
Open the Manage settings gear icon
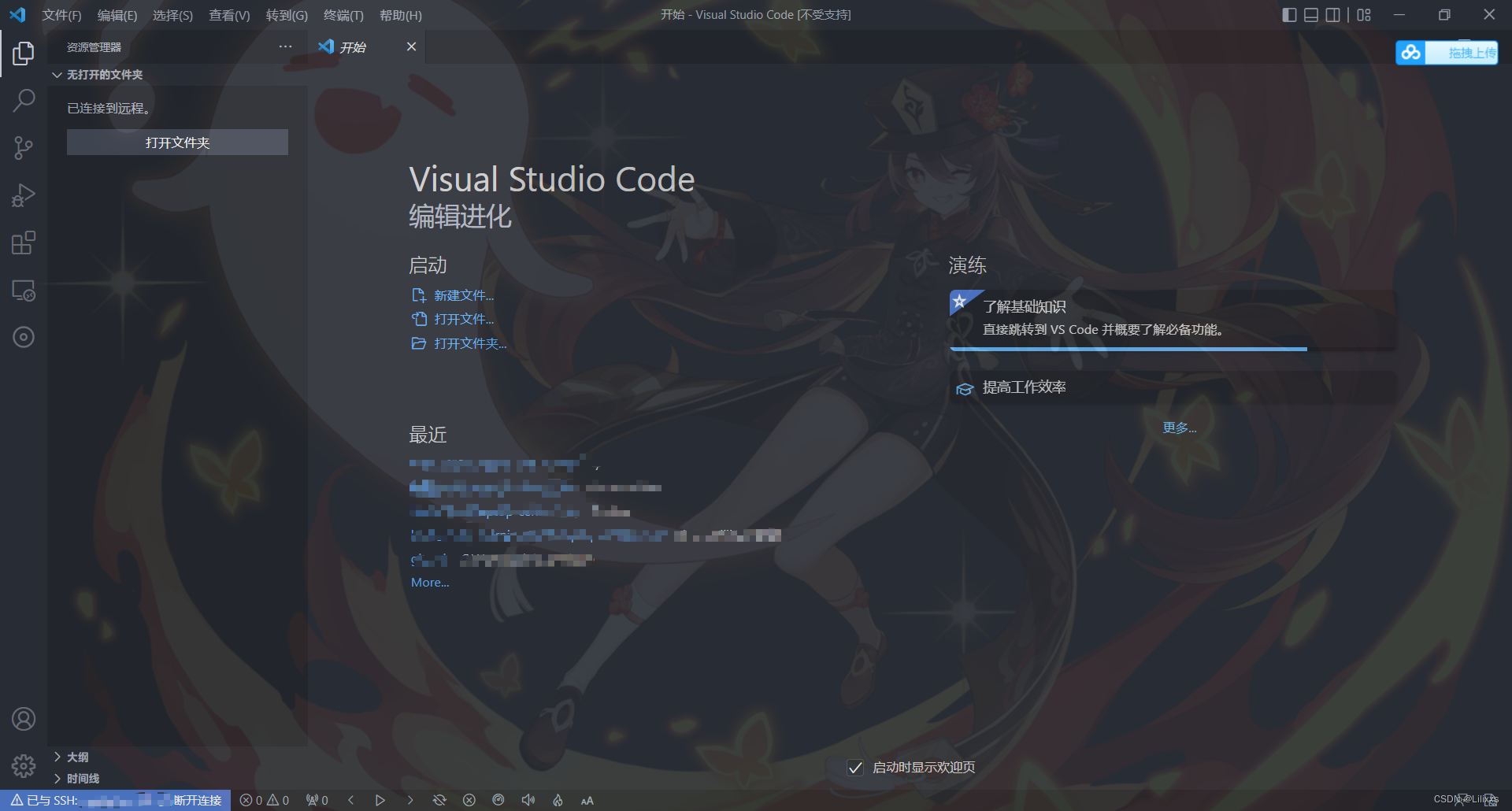point(23,765)
